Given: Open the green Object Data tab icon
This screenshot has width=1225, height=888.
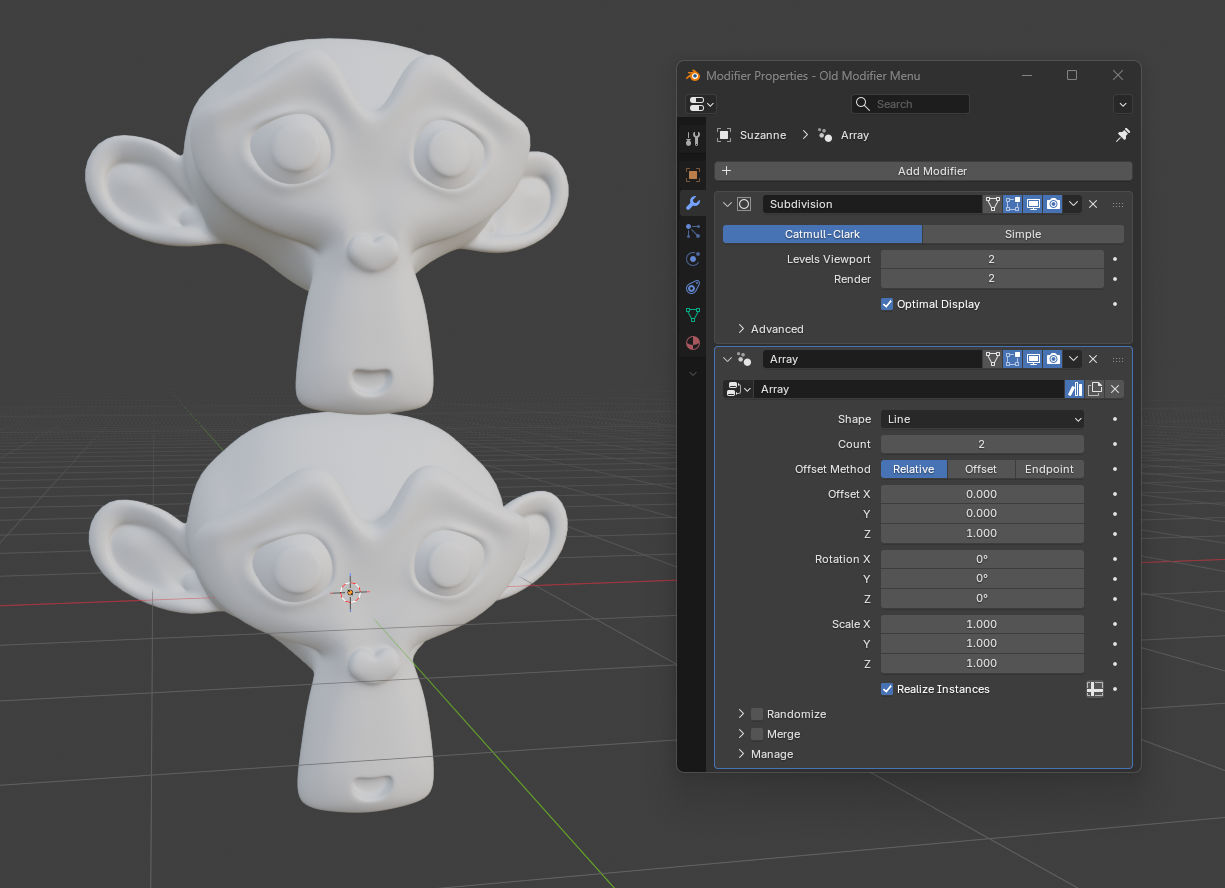Looking at the screenshot, I should coord(693,315).
